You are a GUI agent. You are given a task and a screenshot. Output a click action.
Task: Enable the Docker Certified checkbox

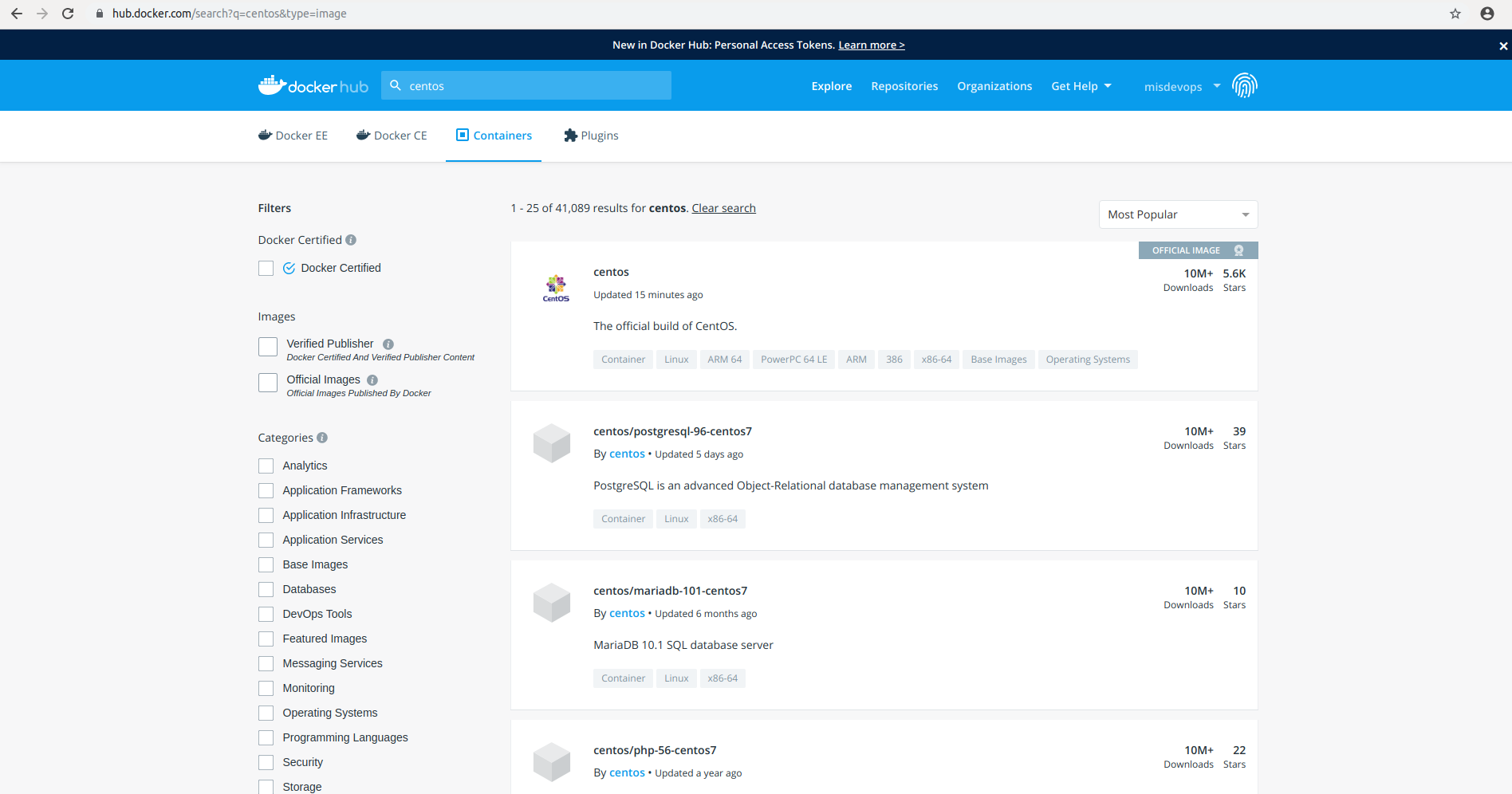266,269
